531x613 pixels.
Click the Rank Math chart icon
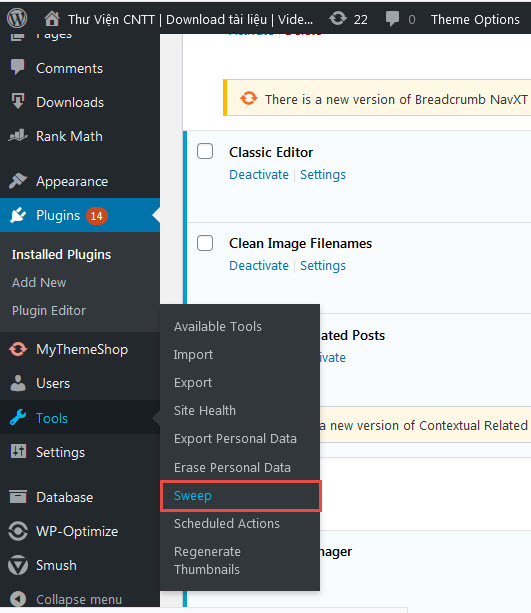18,136
